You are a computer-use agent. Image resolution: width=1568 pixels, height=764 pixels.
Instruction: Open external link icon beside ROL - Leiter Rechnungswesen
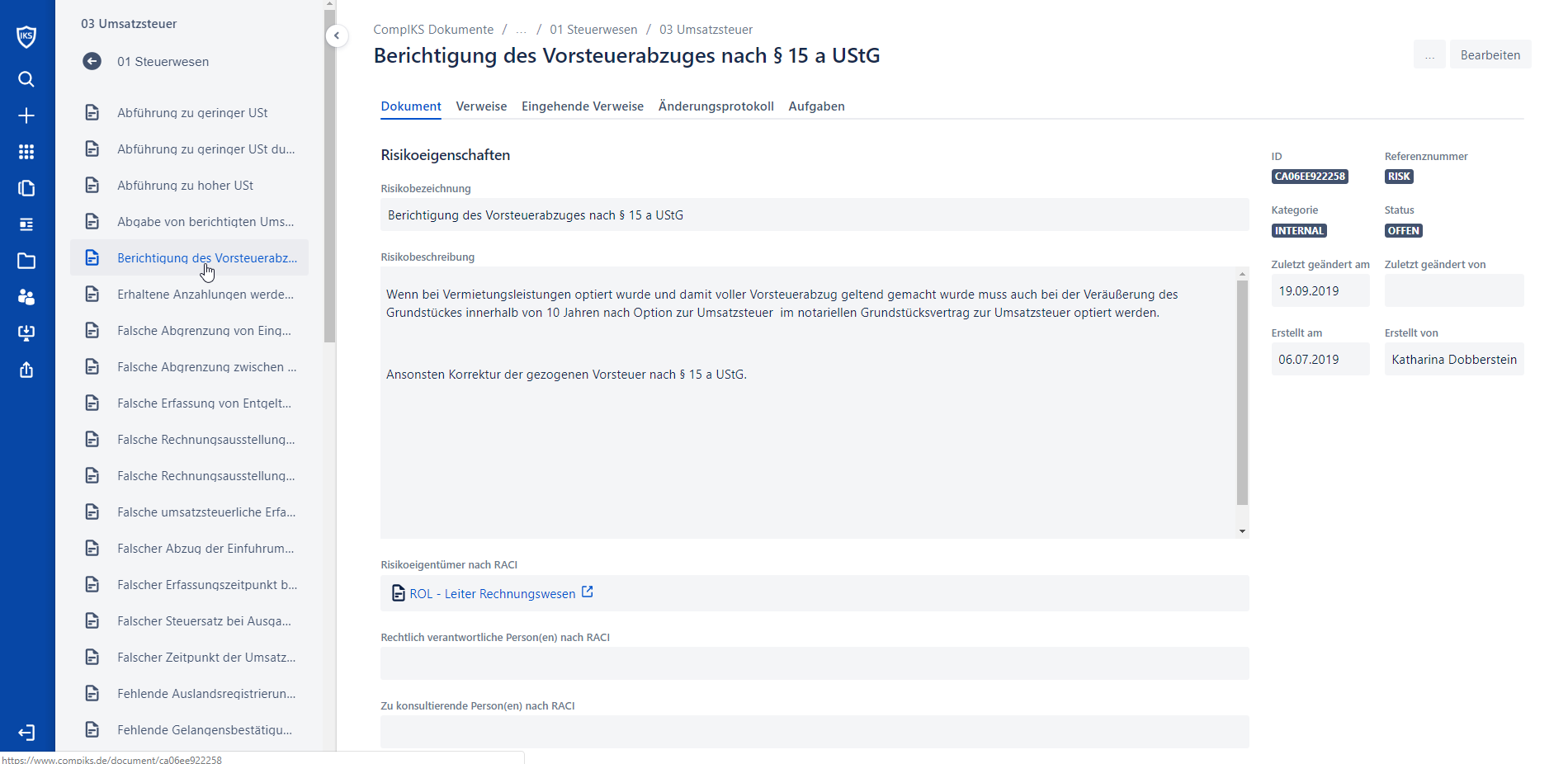tap(588, 592)
